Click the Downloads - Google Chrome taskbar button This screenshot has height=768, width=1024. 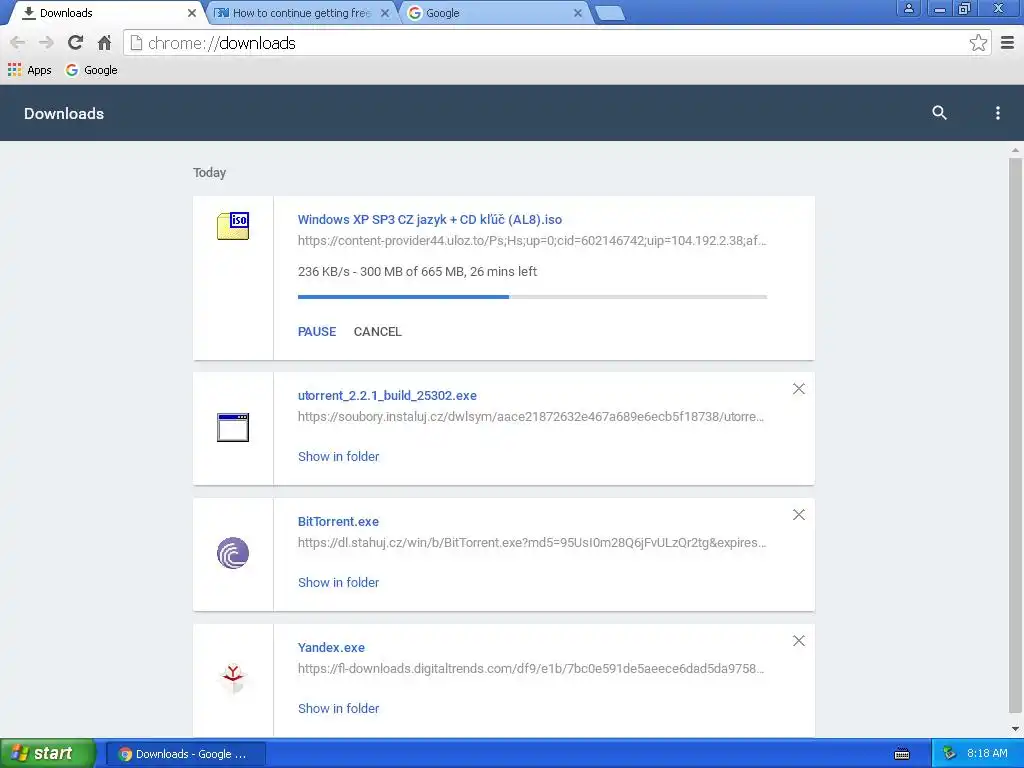pos(187,754)
